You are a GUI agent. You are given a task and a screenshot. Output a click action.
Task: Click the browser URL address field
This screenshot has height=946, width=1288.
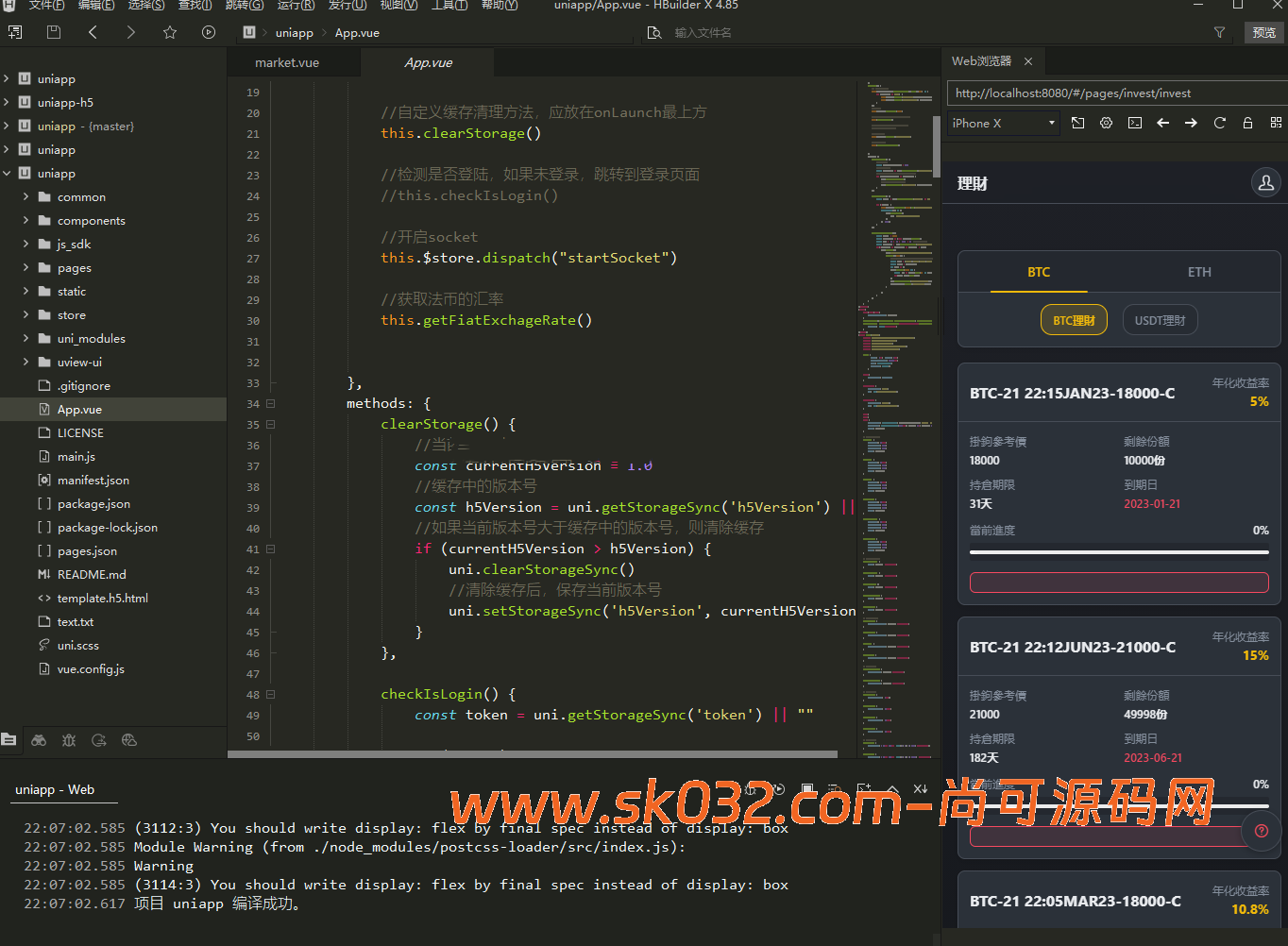(1114, 93)
